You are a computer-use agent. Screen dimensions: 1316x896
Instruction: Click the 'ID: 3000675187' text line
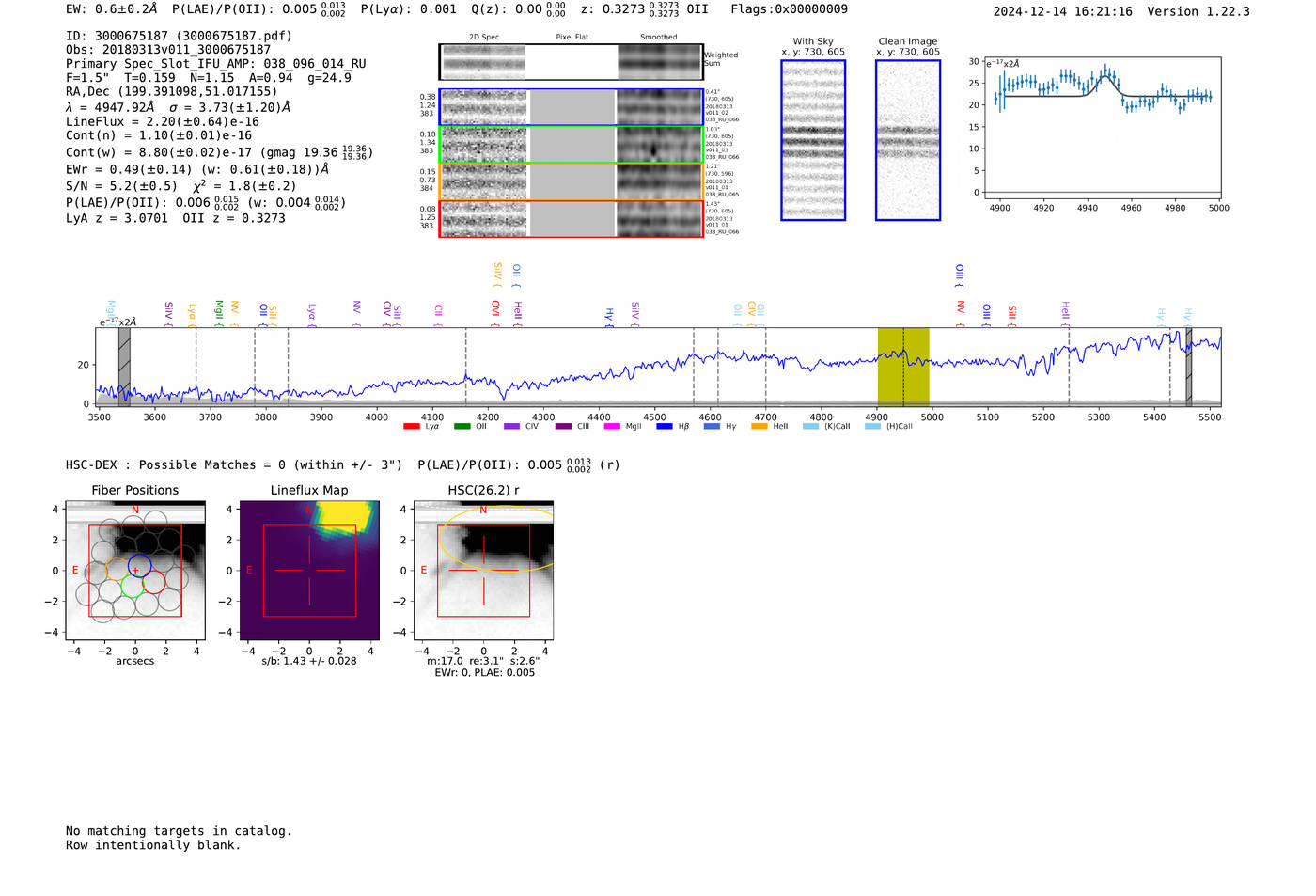179,36
